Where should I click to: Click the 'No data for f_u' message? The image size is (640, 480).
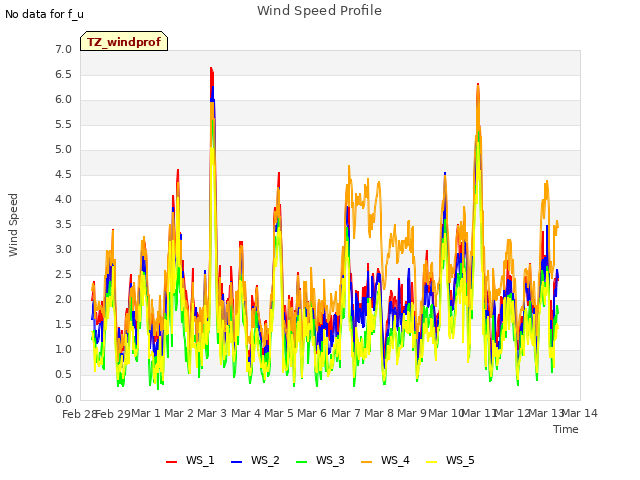[44, 14]
